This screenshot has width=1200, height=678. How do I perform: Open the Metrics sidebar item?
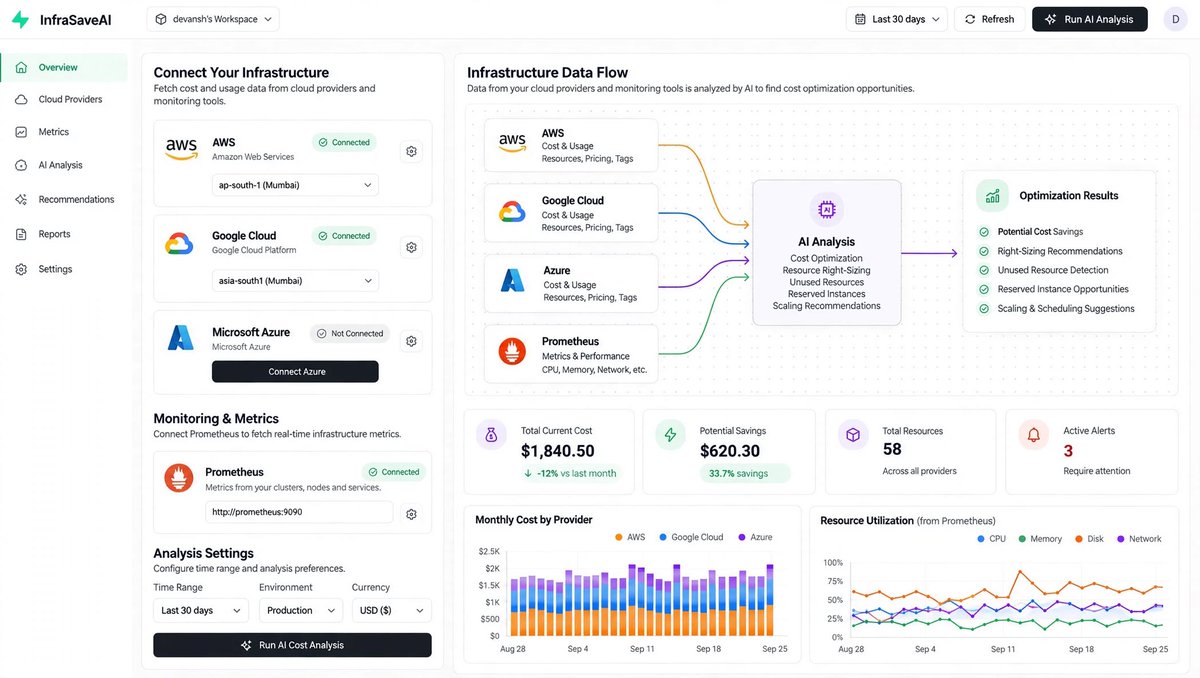[x=64, y=132]
